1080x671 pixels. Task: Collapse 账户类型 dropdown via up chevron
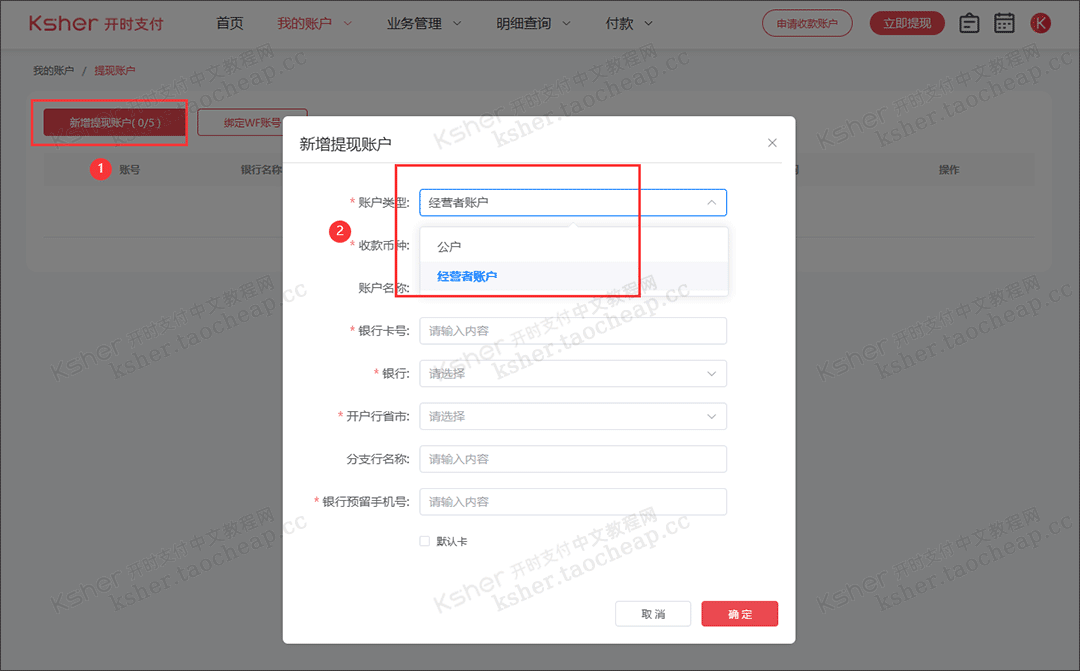[712, 203]
